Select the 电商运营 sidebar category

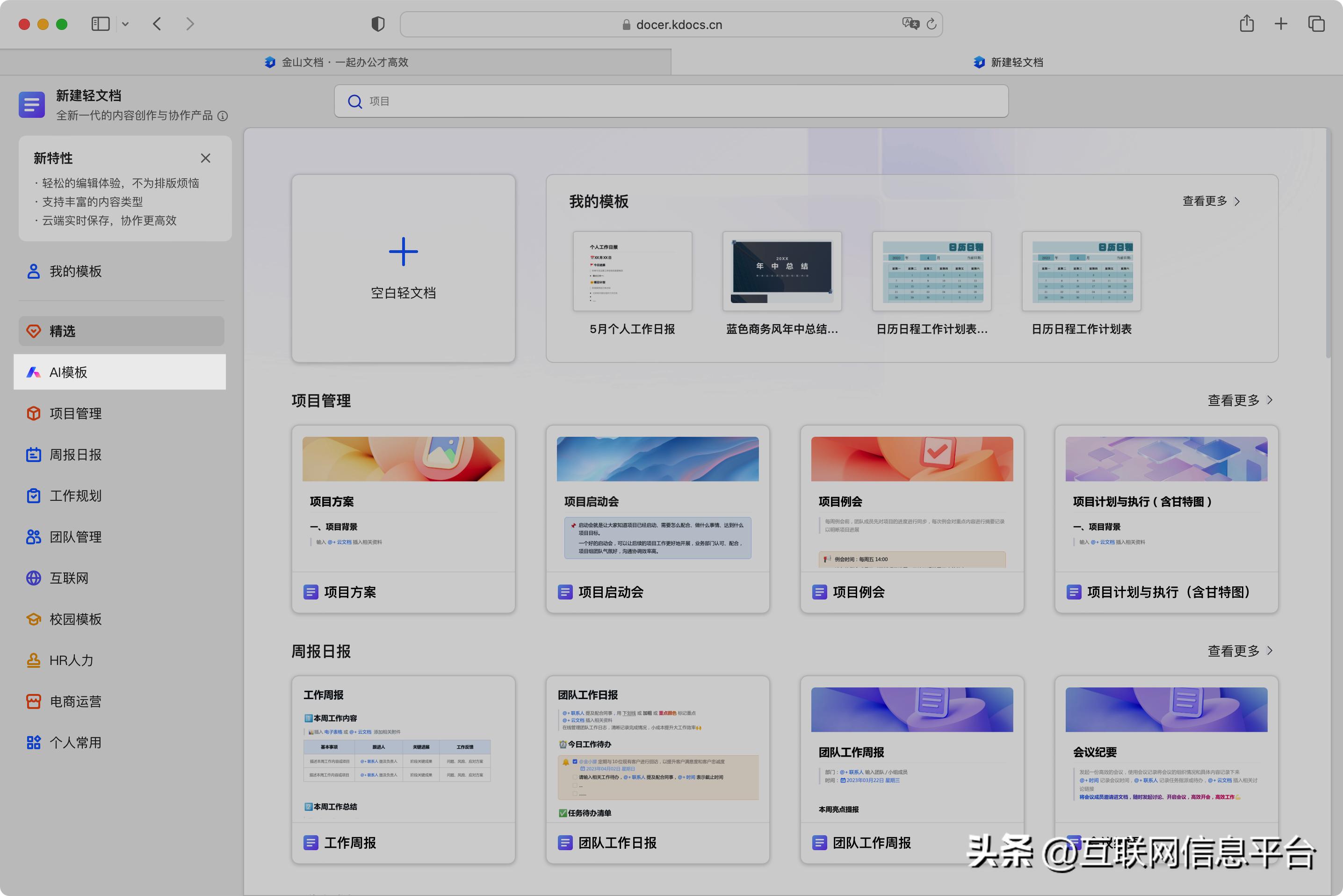pos(75,701)
